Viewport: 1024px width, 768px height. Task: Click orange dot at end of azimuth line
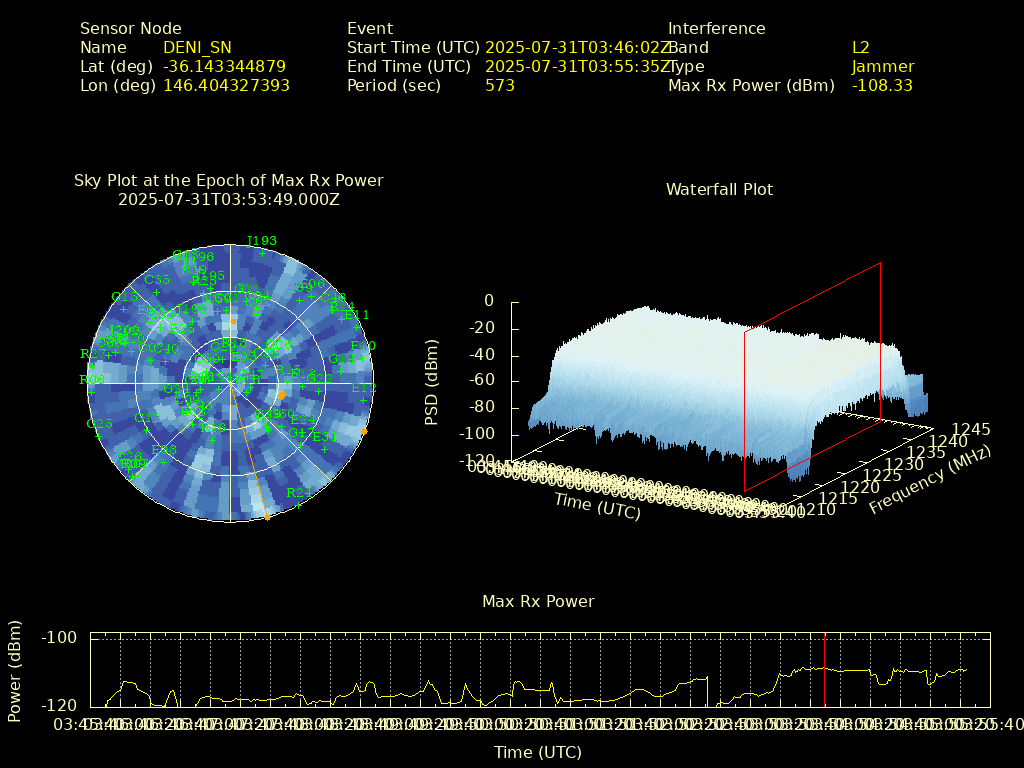tap(267, 517)
